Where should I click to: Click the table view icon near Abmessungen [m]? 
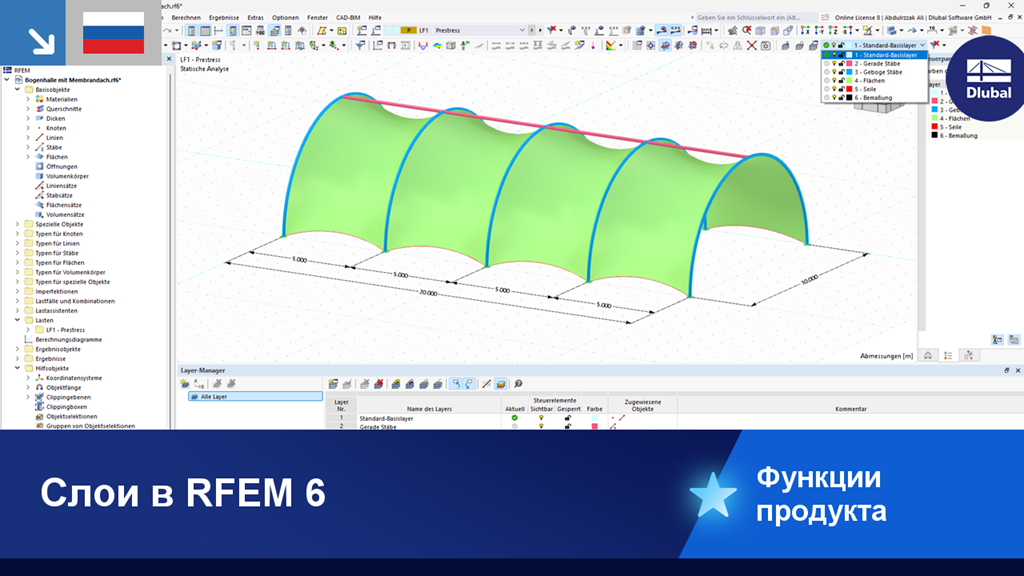948,355
